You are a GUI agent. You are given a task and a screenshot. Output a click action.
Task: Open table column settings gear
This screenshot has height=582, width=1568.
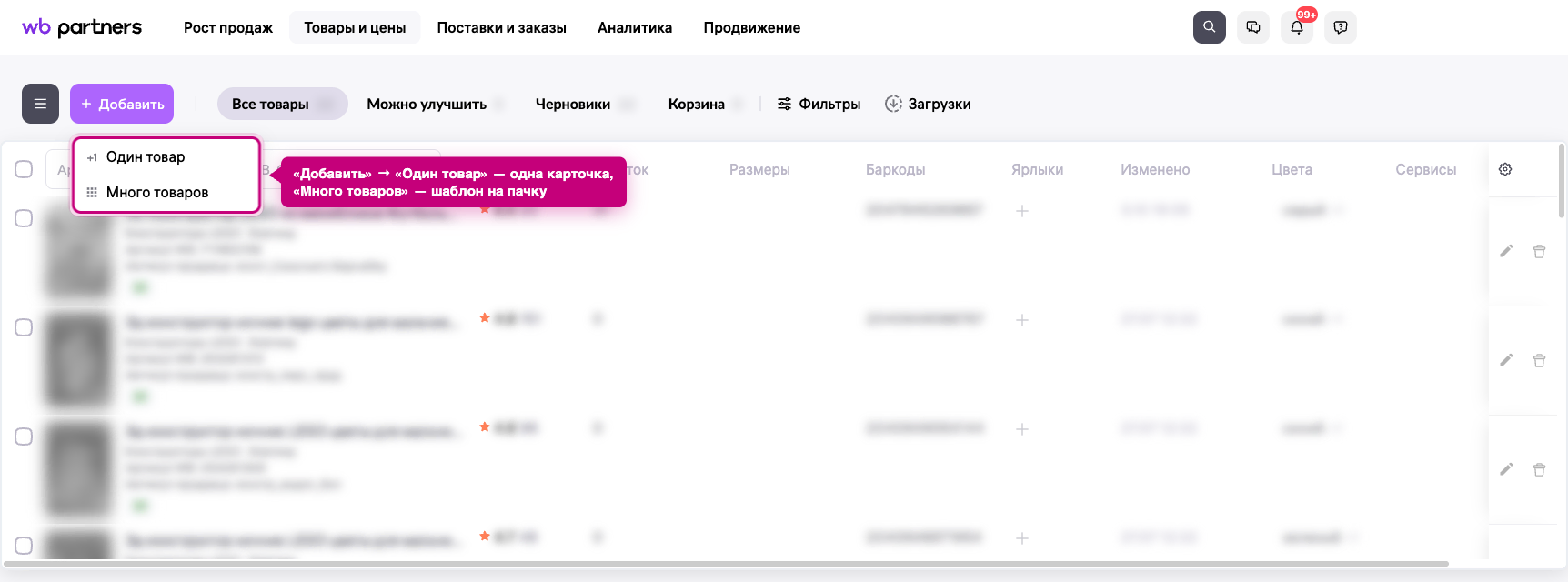(x=1505, y=169)
